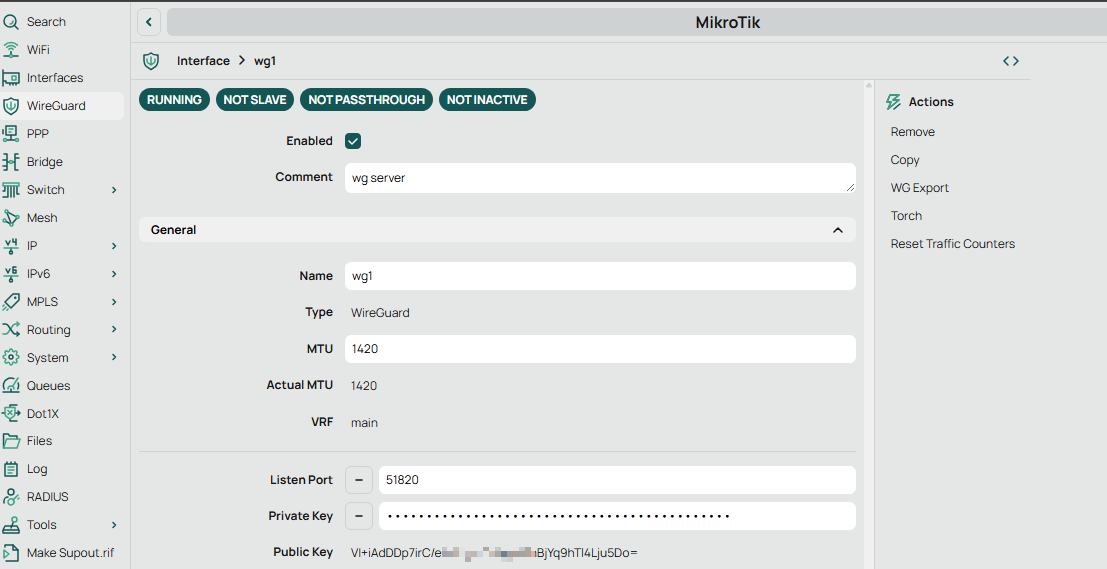Click the VRF value main

tap(364, 423)
